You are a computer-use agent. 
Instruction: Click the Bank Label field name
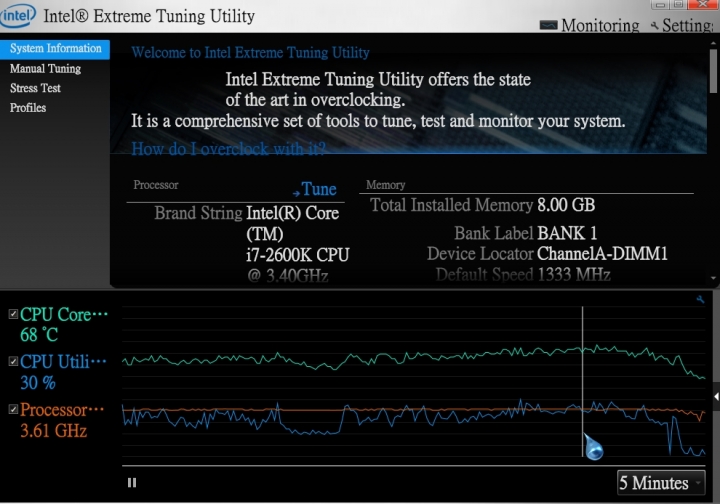point(494,233)
